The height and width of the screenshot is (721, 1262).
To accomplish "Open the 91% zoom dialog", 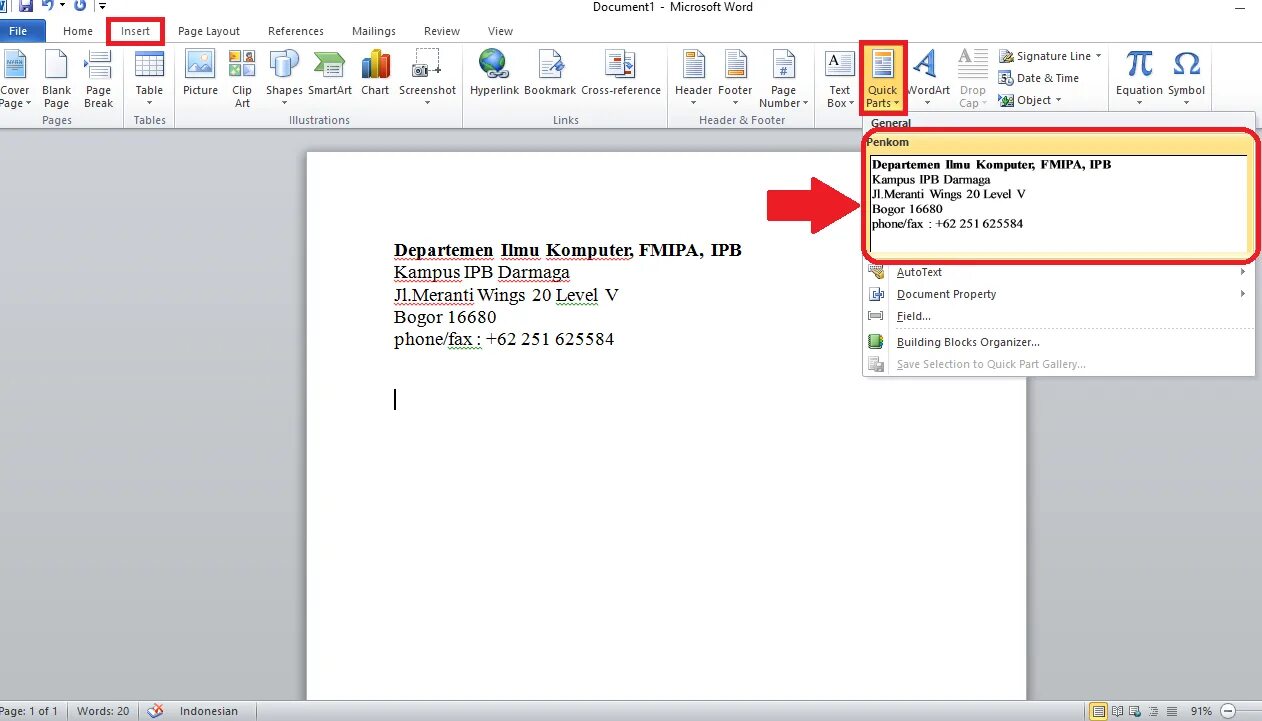I will [x=1201, y=711].
